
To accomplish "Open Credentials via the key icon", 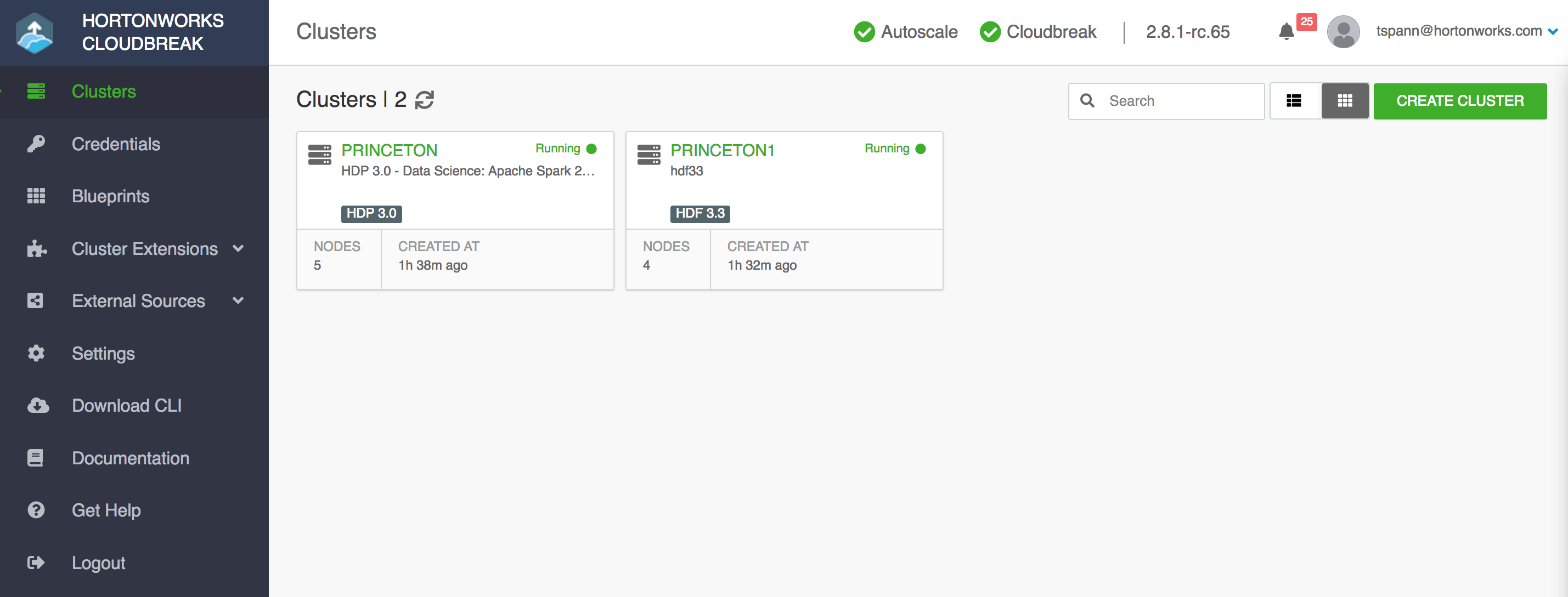I will pyautogui.click(x=36, y=144).
